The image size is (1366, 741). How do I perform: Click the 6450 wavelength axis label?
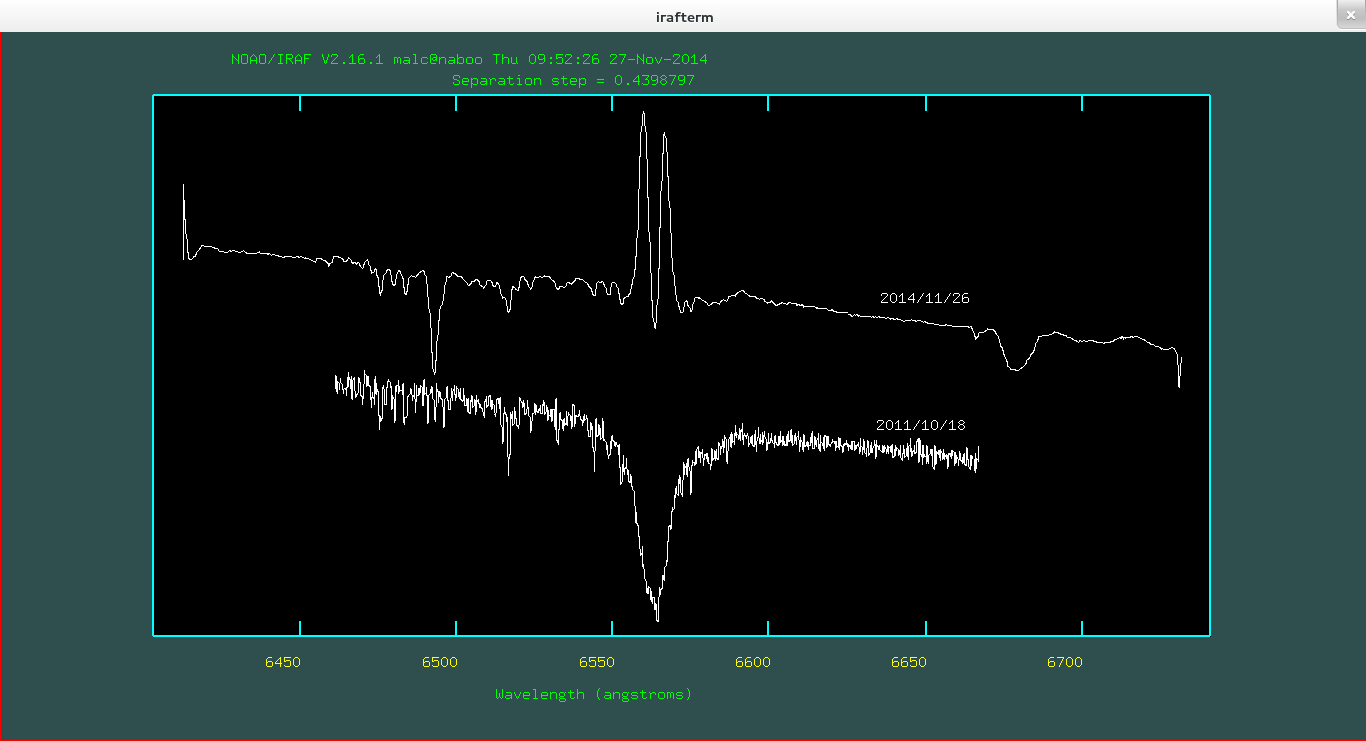click(283, 662)
